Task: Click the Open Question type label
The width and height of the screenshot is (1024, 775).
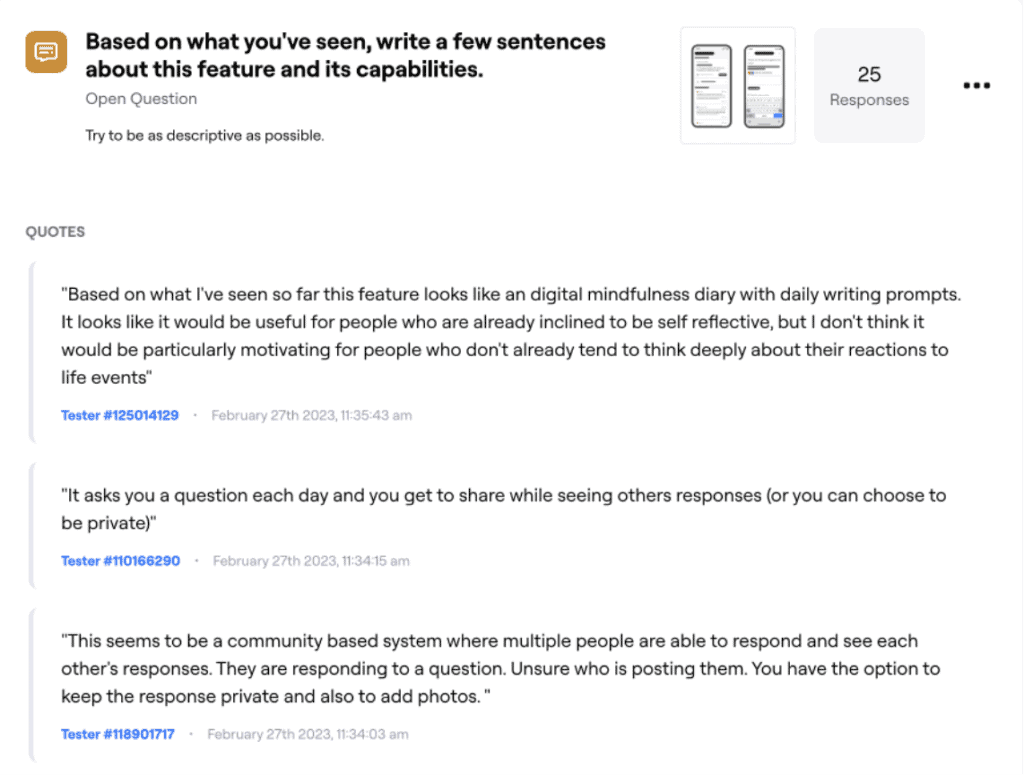Action: coord(141,98)
